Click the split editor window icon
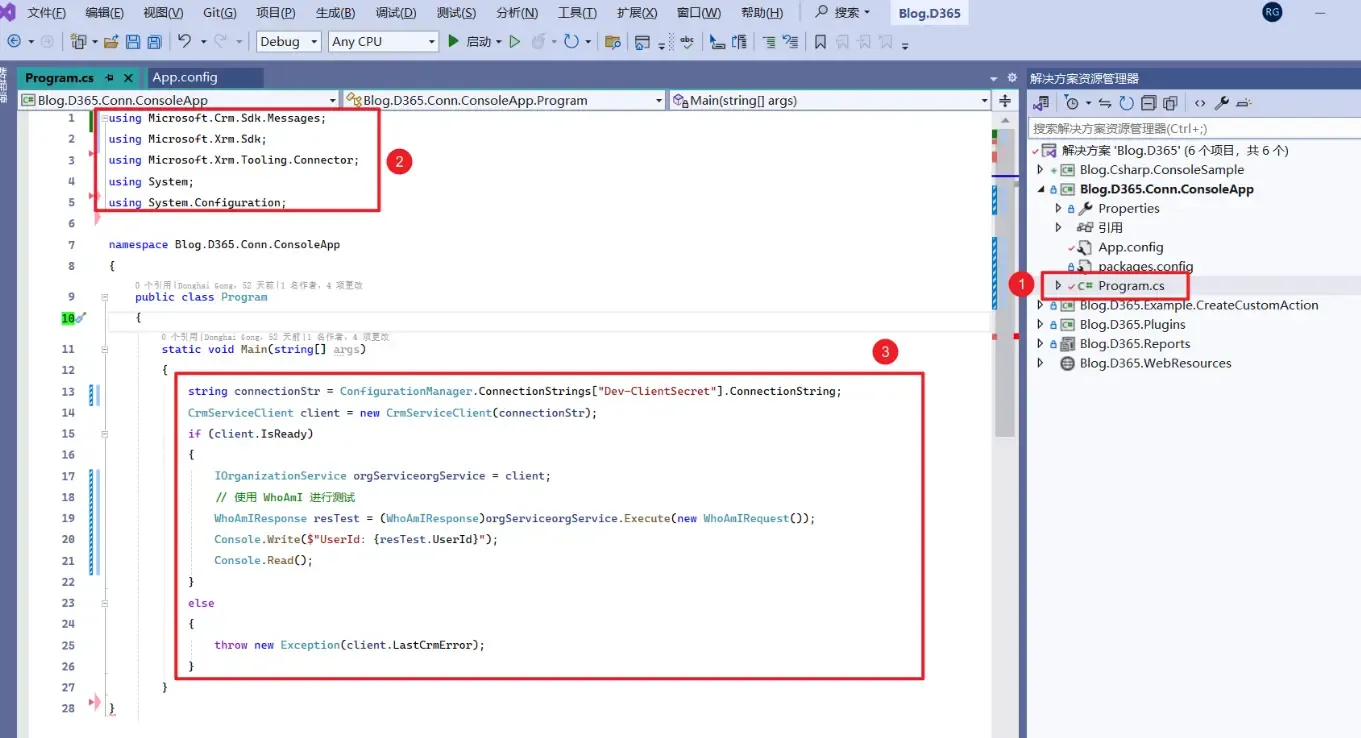The image size is (1361, 738). [x=1005, y=100]
